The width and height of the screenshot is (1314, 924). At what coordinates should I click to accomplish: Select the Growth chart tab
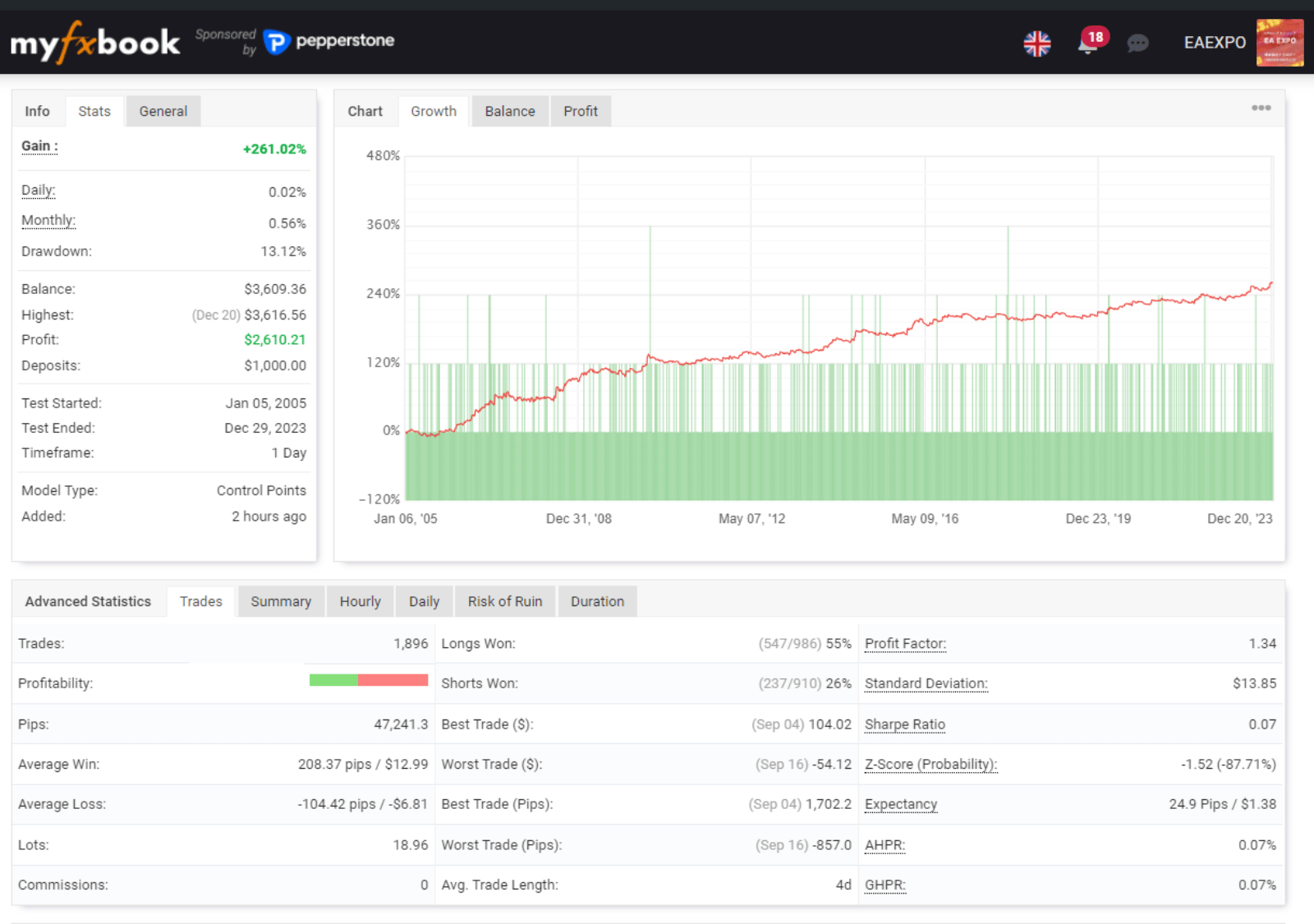[434, 111]
